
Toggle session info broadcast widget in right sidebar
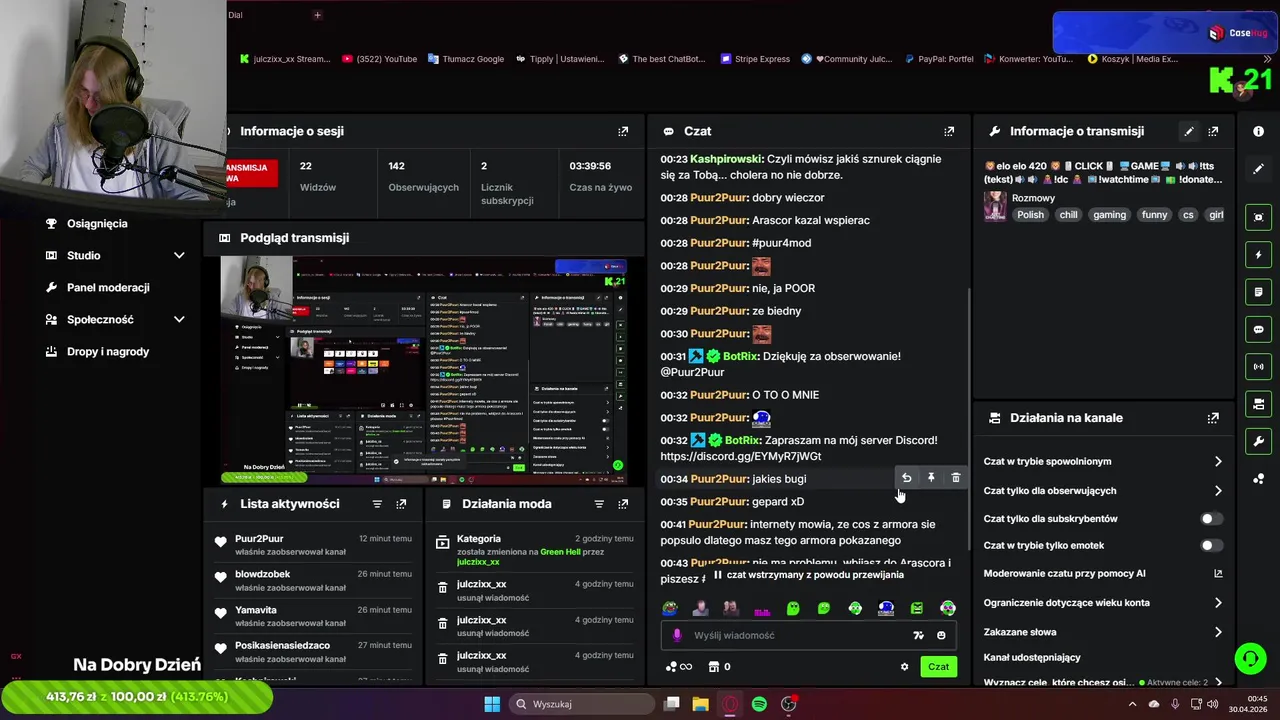1259,367
